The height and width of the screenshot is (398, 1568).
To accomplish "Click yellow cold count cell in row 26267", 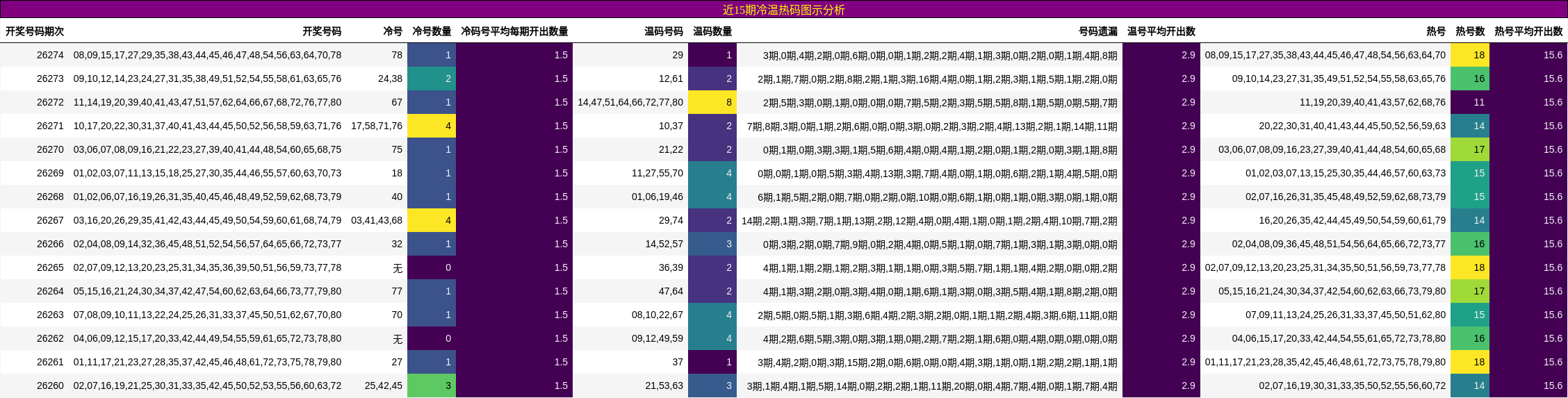I will [432, 220].
